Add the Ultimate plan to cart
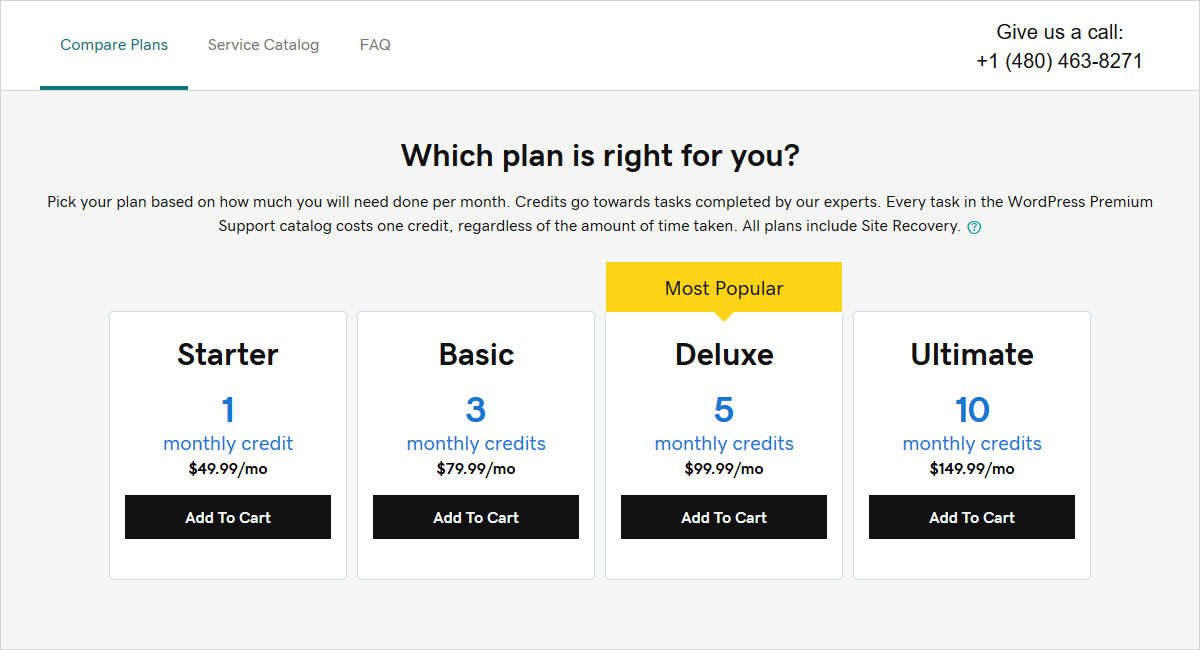 (972, 517)
